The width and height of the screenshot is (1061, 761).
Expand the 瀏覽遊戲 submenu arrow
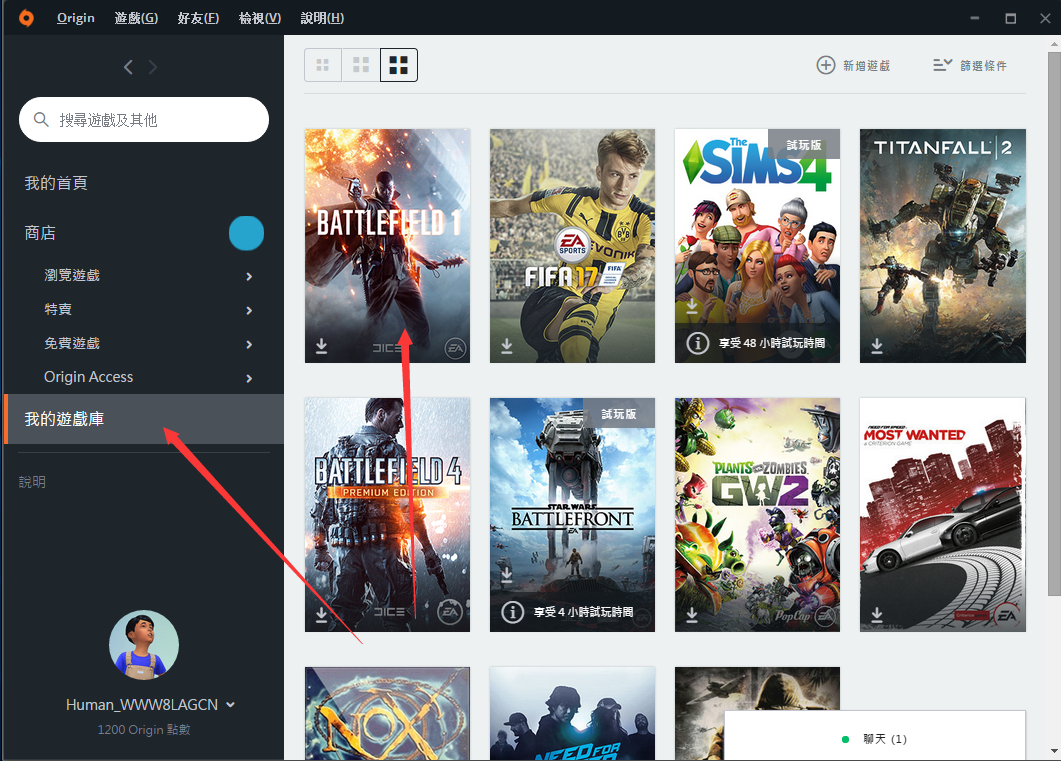click(249, 276)
